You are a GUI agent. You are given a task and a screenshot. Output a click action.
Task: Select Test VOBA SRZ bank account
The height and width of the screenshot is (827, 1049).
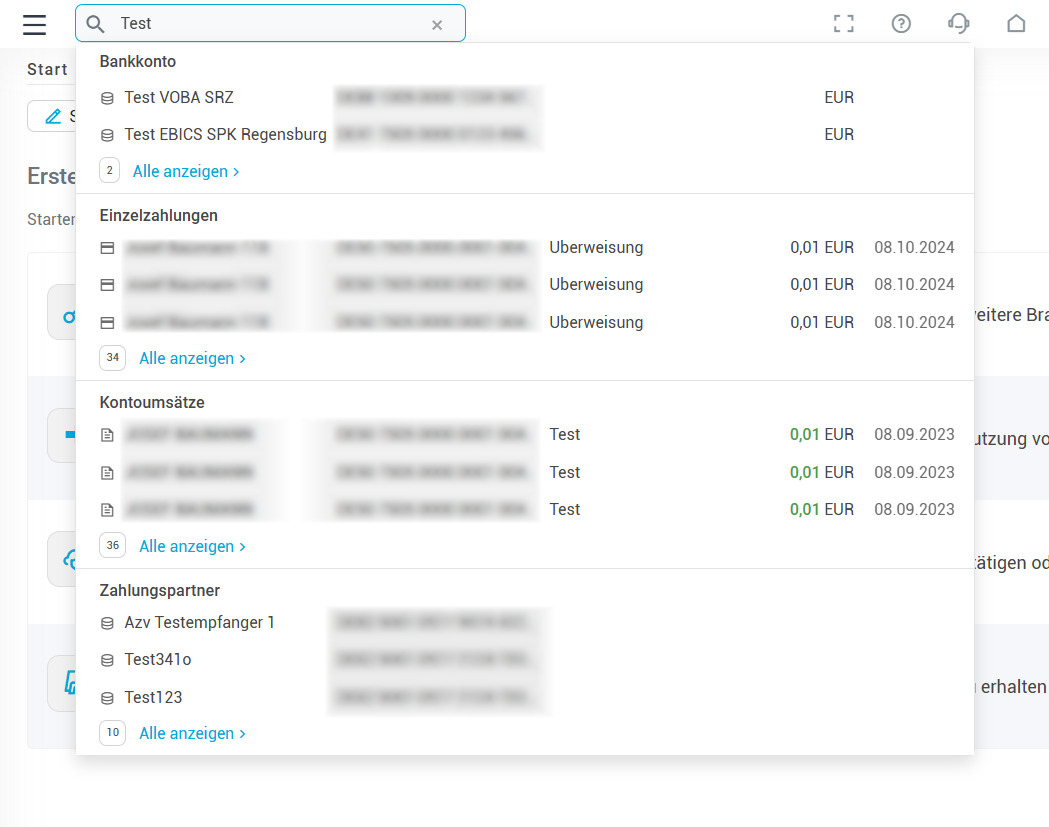click(179, 98)
